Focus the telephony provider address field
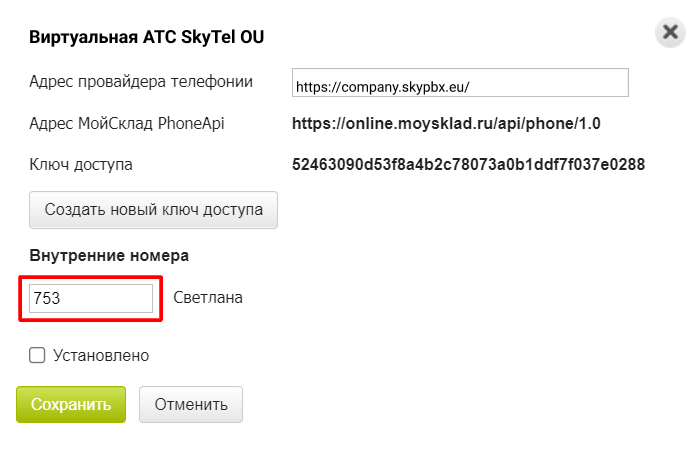Image resolution: width=695 pixels, height=456 pixels. click(x=460, y=82)
